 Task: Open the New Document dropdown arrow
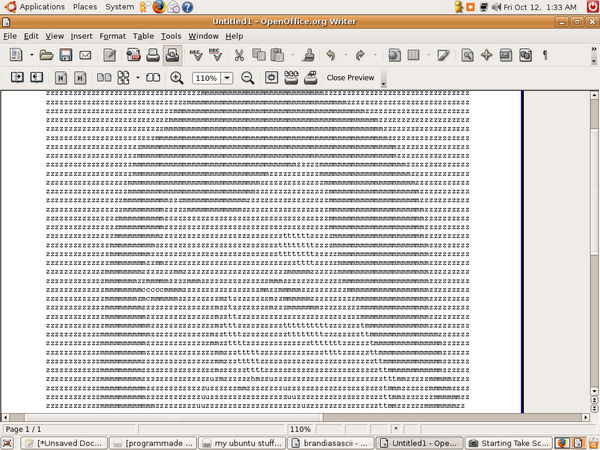[x=32, y=55]
